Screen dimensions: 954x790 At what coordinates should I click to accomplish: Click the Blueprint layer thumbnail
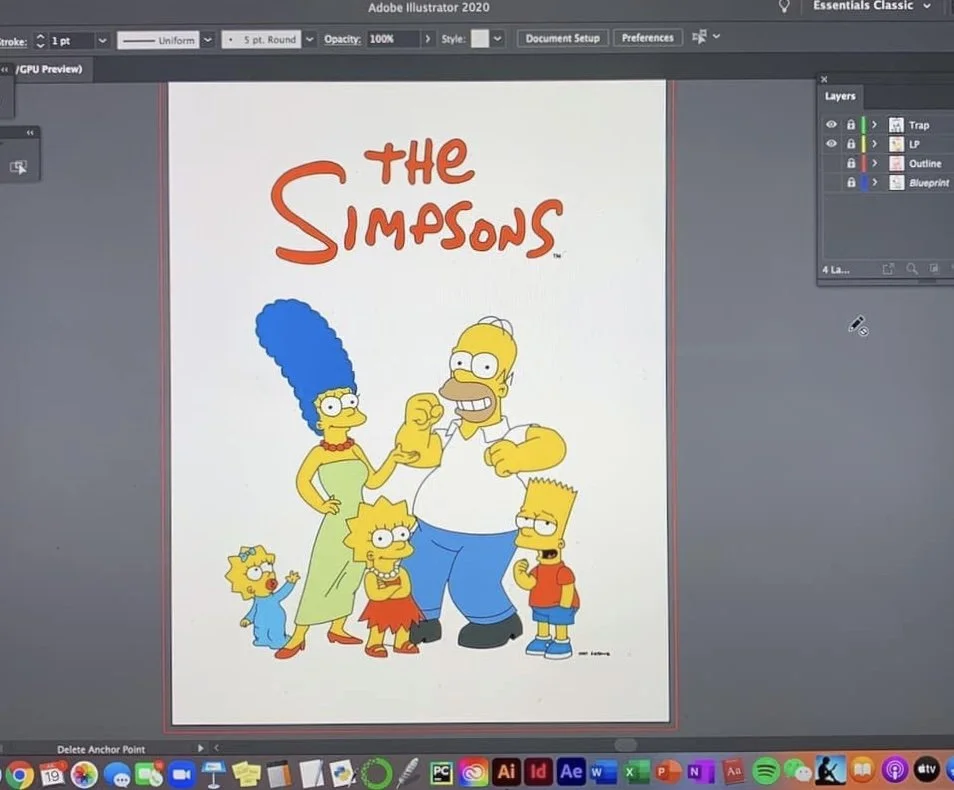tap(897, 182)
